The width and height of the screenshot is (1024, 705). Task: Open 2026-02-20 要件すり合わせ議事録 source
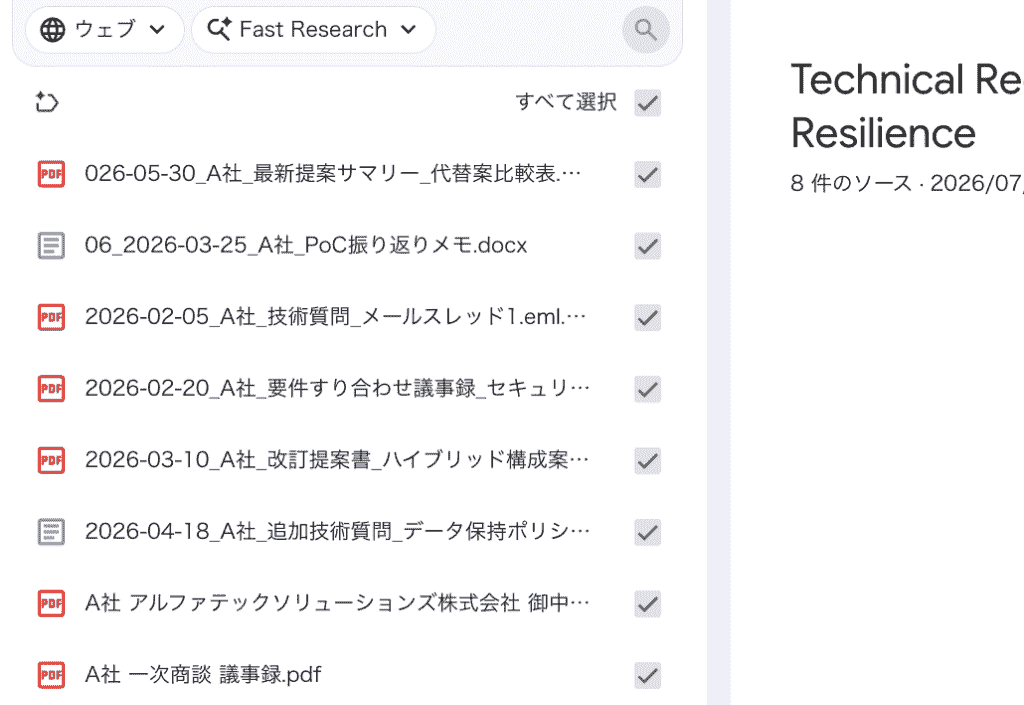tap(337, 388)
